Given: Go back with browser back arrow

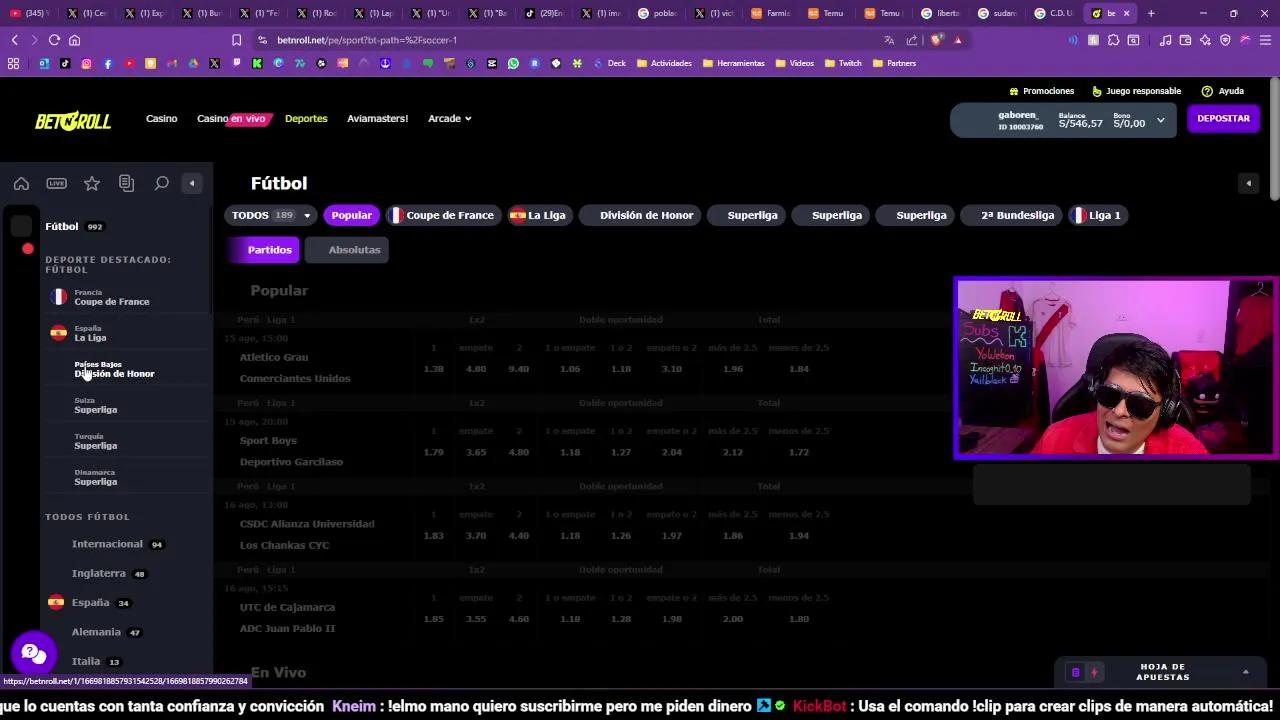Looking at the screenshot, I should pos(14,40).
